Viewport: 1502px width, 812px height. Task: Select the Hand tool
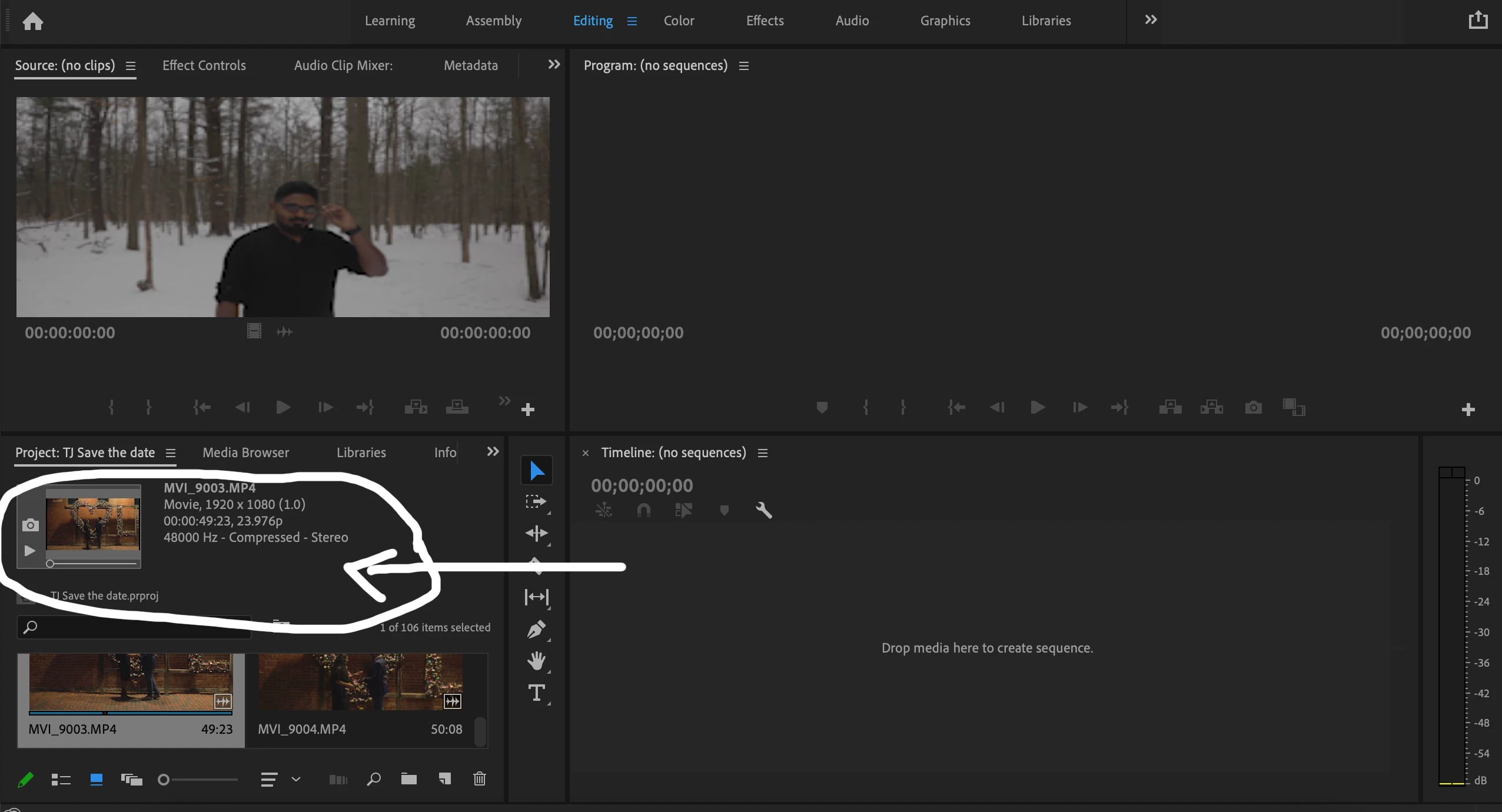[x=536, y=661]
